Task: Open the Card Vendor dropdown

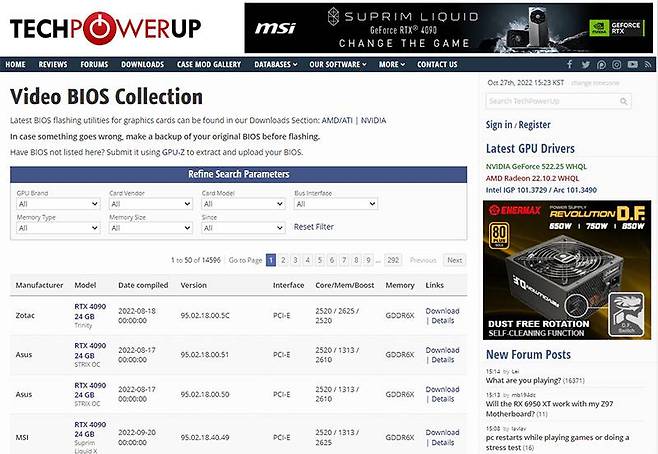Action: point(149,204)
